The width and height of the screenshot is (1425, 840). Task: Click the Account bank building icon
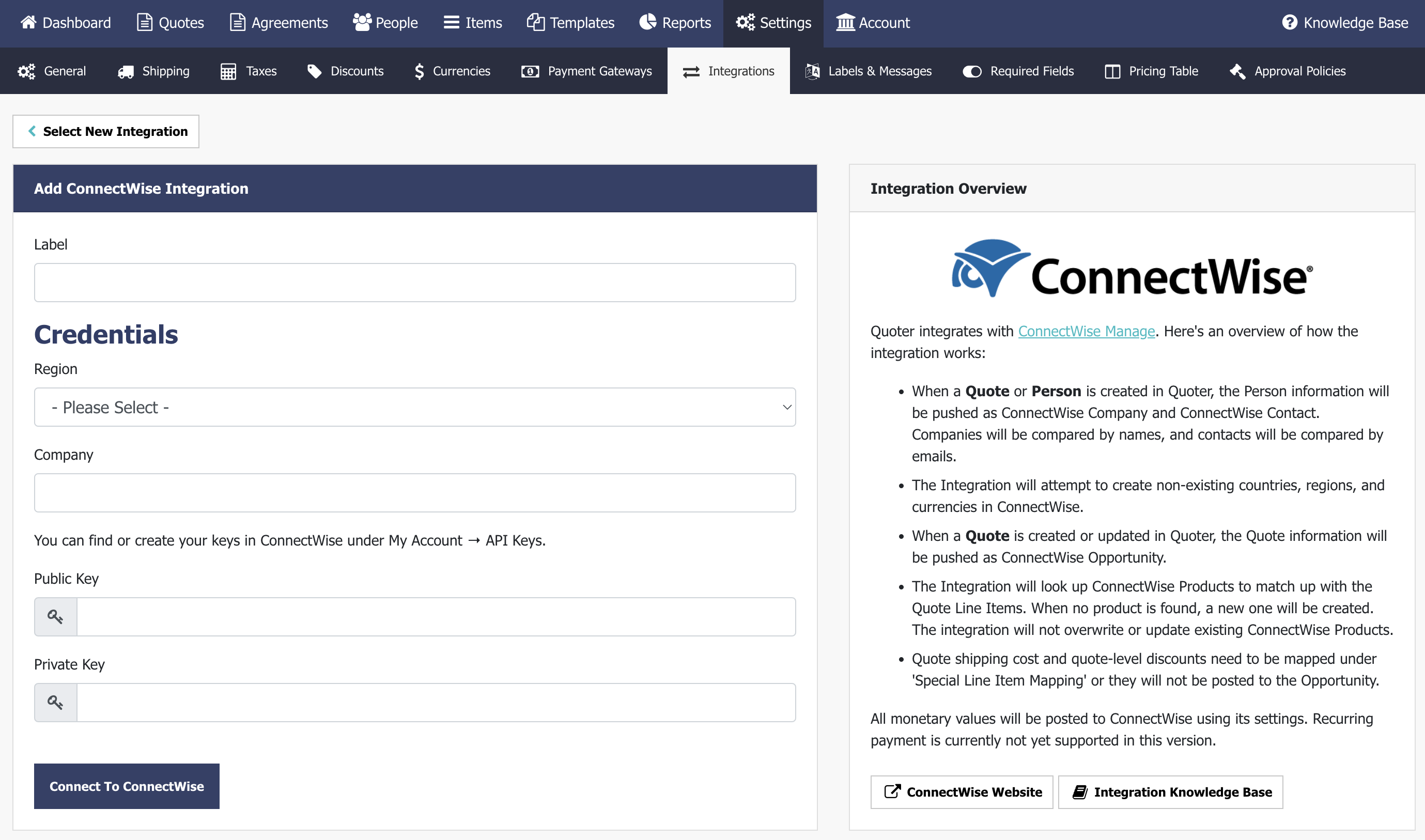tap(845, 23)
